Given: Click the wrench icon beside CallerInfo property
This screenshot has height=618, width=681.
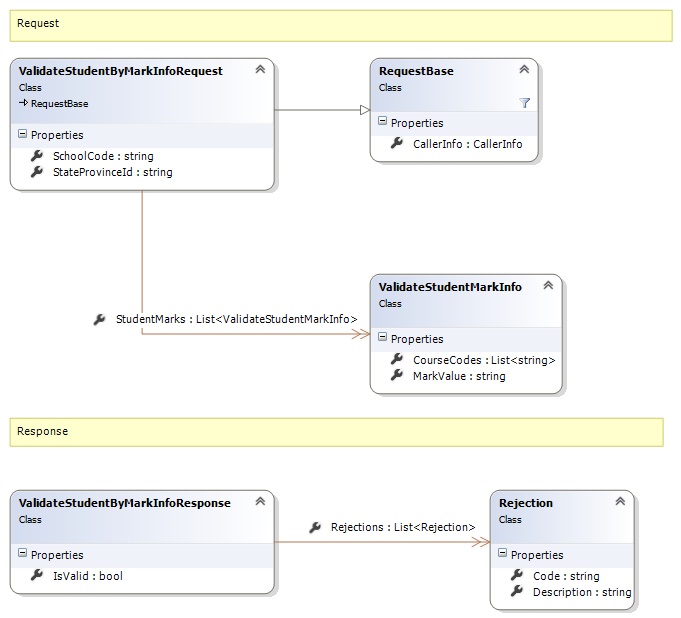Looking at the screenshot, I should point(397,144).
